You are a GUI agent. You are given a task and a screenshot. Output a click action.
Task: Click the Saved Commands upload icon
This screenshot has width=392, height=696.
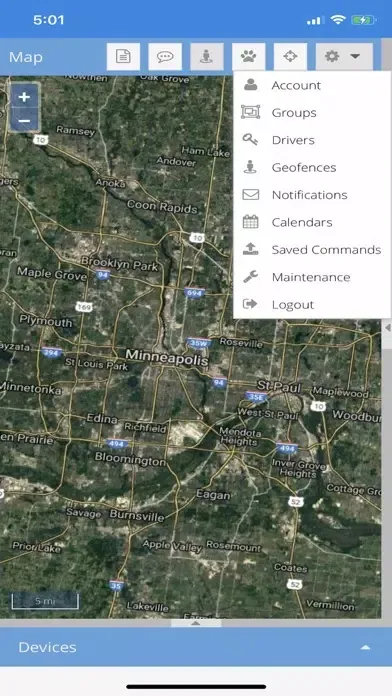pyautogui.click(x=250, y=249)
